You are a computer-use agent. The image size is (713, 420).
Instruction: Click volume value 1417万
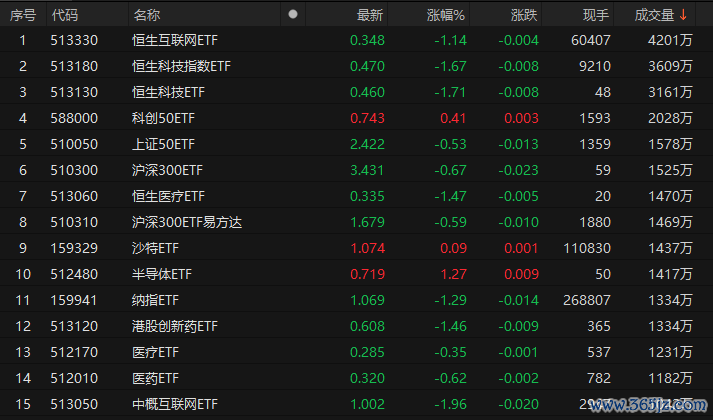tap(670, 274)
